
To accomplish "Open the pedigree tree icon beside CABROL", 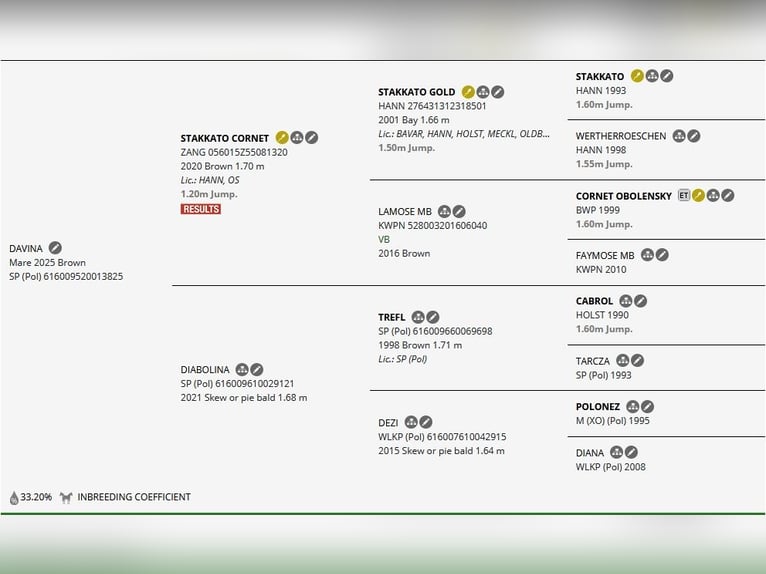I will click(x=626, y=301).
